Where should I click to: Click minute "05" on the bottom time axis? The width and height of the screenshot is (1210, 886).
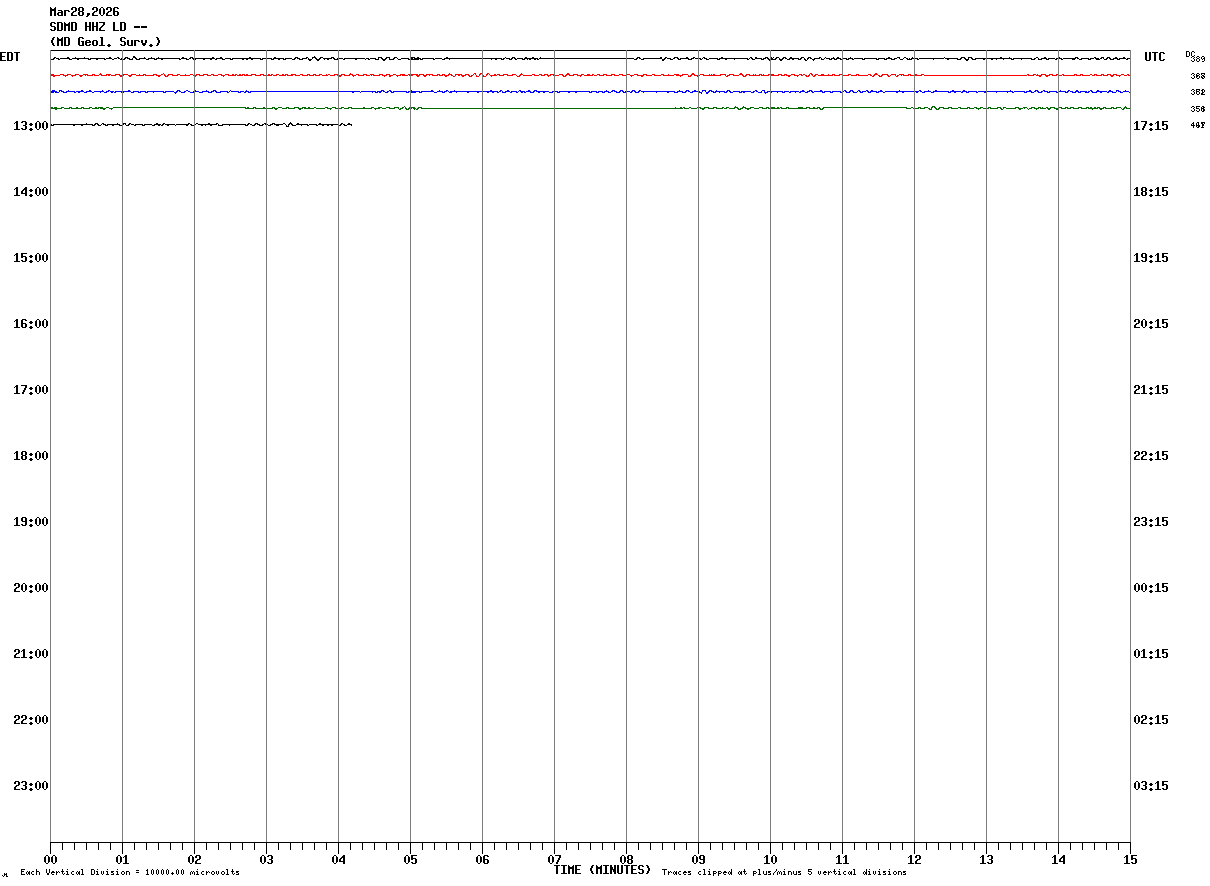410,859
